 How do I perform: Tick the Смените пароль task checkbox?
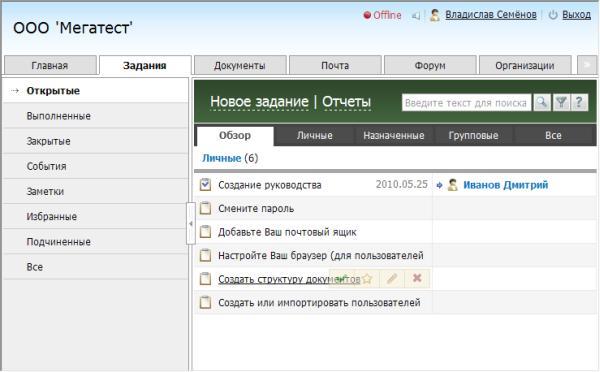click(205, 208)
